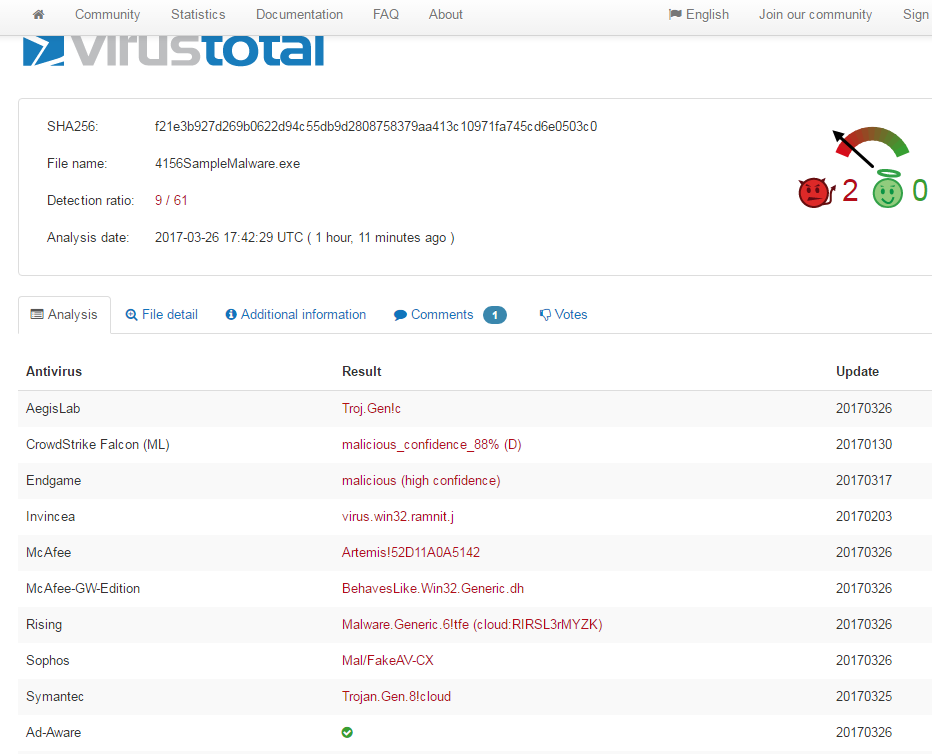Click the Invincea antivirus name
The height and width of the screenshot is (754, 932).
pos(51,516)
